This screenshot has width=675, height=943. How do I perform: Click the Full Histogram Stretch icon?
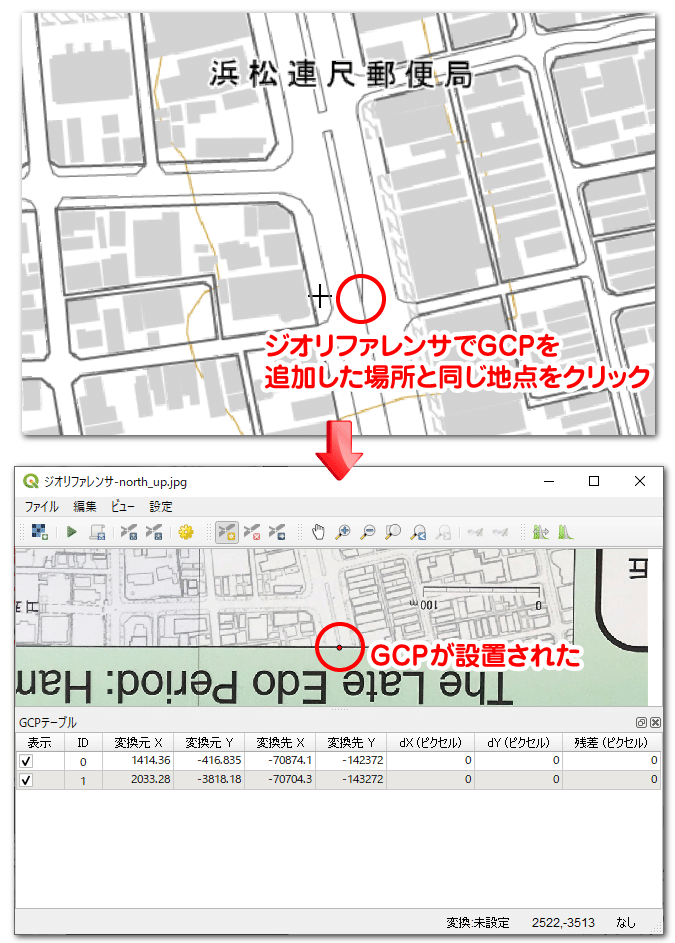click(x=541, y=532)
